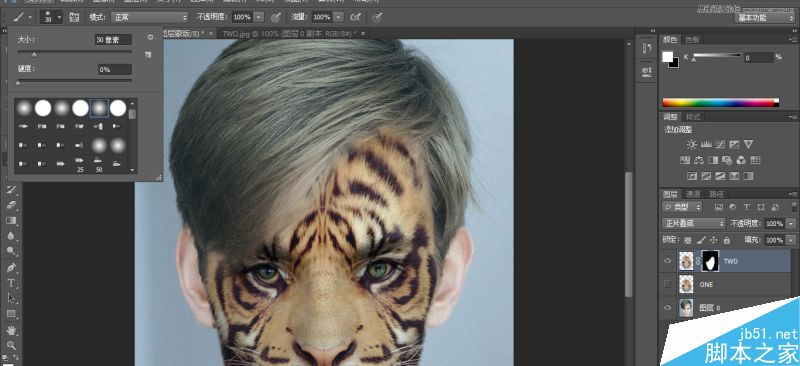Click the brush size field showing 30 像素
This screenshot has height=366, width=800.
pos(113,39)
